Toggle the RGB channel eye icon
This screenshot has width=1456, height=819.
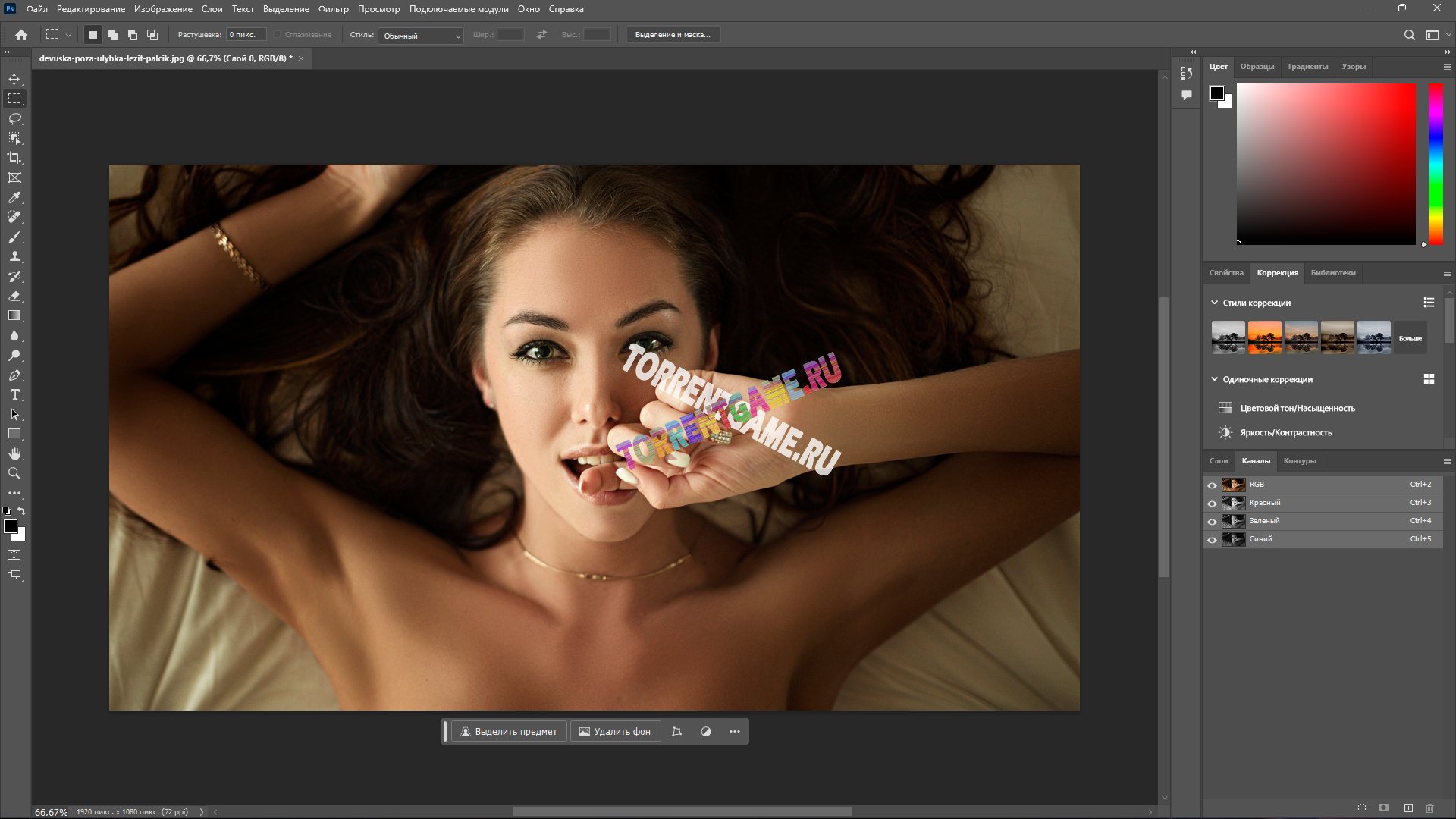(x=1212, y=485)
